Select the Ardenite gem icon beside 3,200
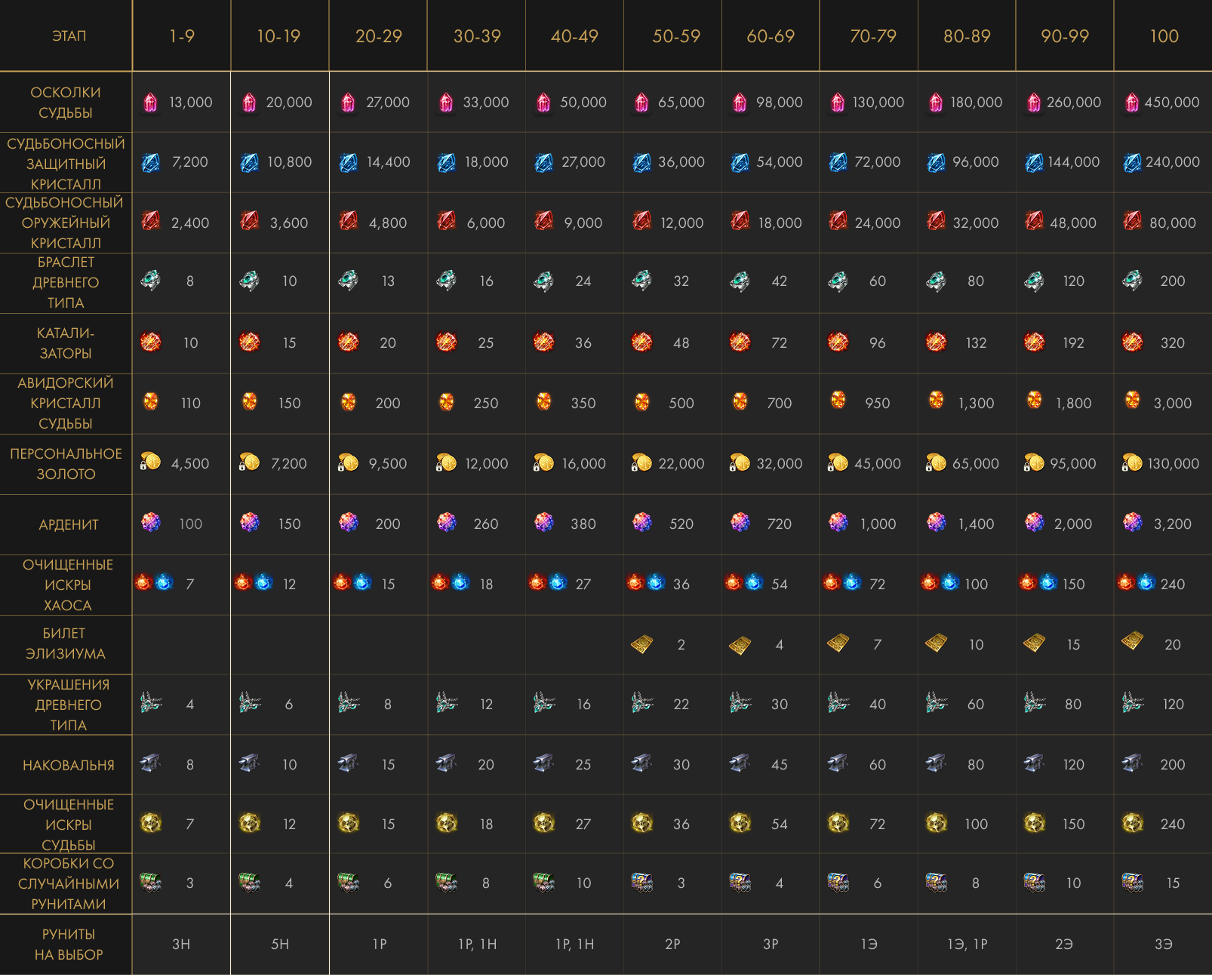1212x980 pixels. click(x=1132, y=522)
